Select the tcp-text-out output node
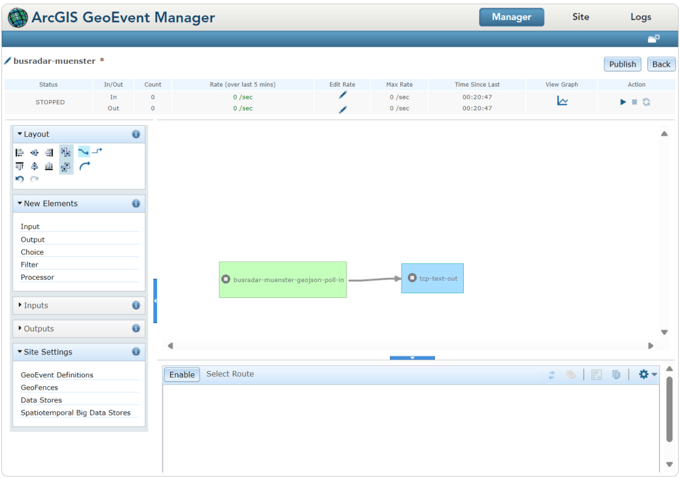 pos(432,278)
